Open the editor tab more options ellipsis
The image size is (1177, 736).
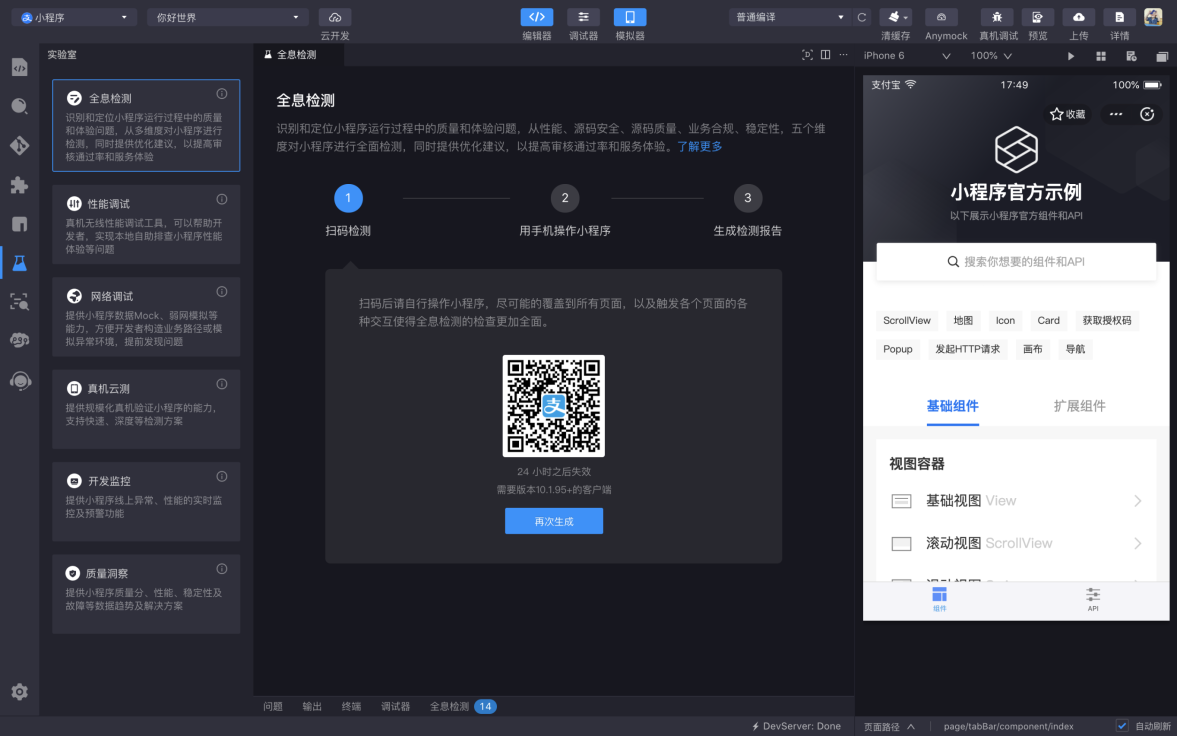tap(844, 55)
